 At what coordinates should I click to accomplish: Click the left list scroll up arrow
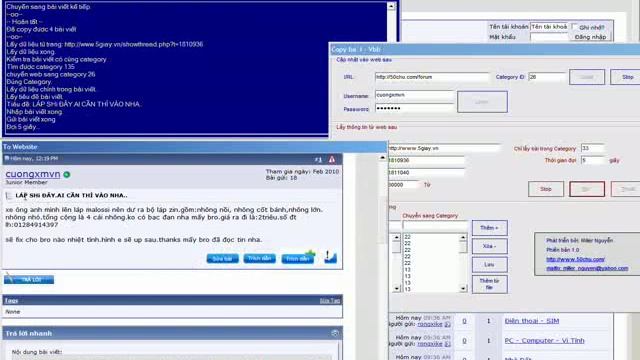pos(396,238)
